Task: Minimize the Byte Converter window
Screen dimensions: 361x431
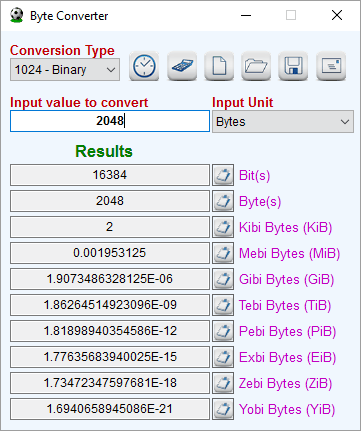Action: [246, 15]
